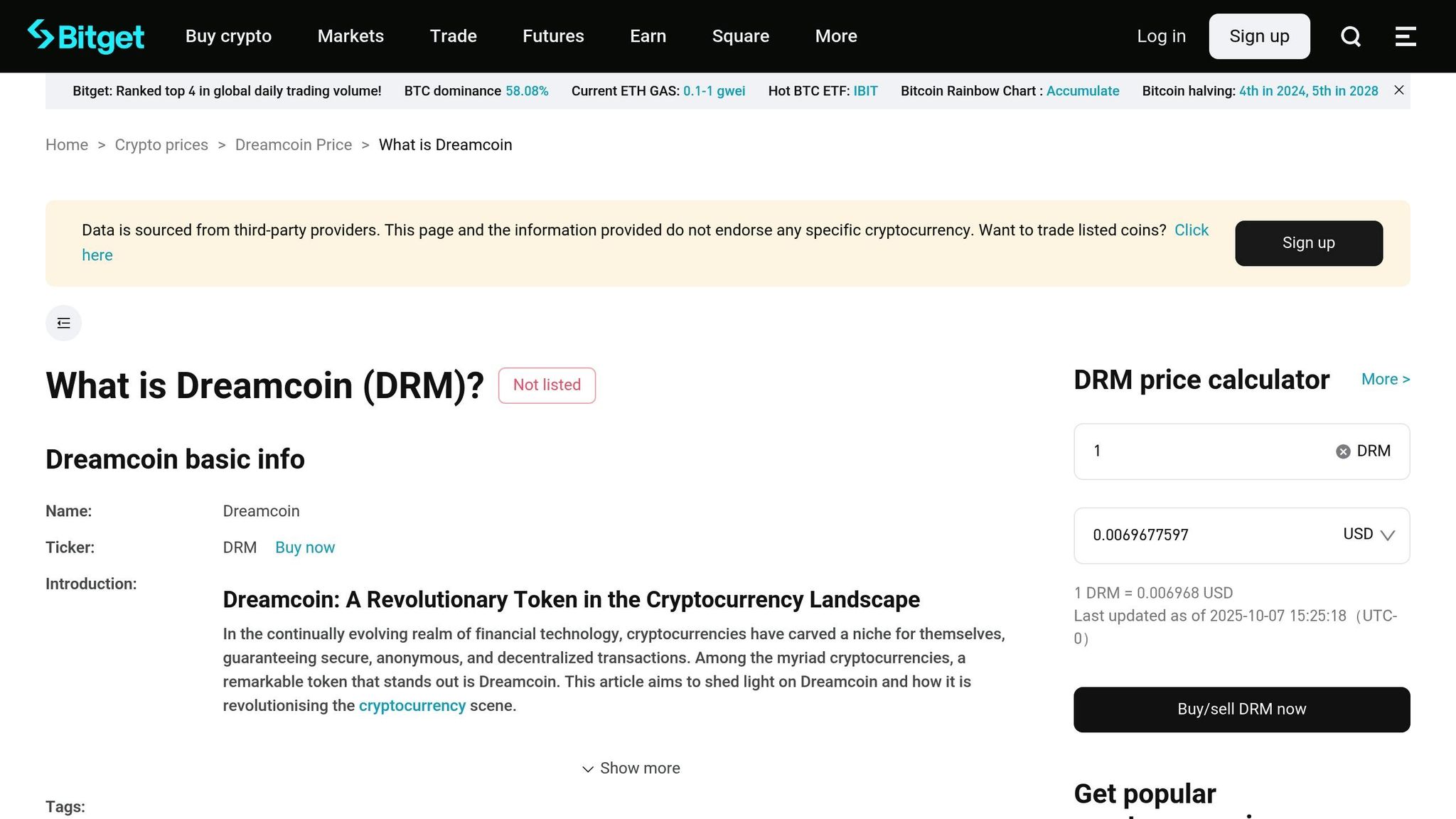Viewport: 1456px width, 819px height.
Task: Open the Markets menu
Action: click(350, 36)
